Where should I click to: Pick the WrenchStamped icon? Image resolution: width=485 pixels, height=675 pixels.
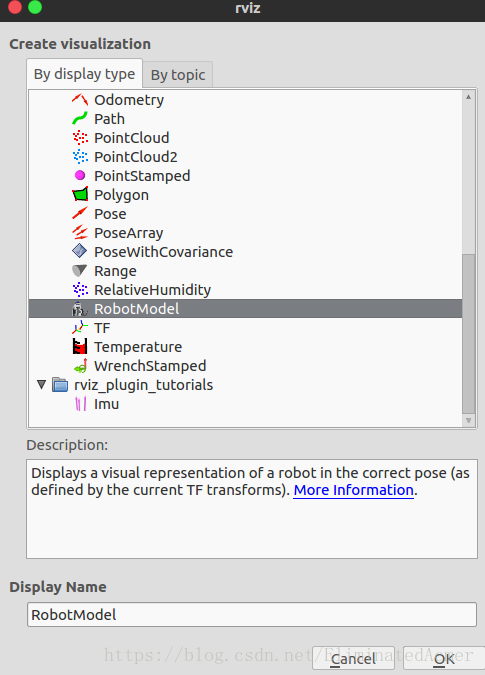[x=80, y=365]
